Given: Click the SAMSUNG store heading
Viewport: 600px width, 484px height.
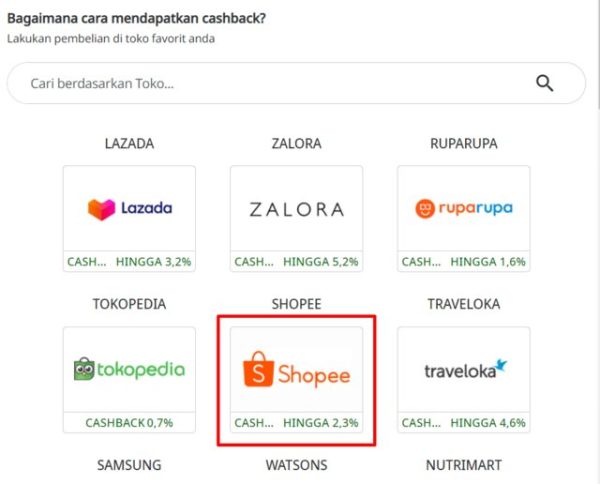Looking at the screenshot, I should (x=129, y=465).
